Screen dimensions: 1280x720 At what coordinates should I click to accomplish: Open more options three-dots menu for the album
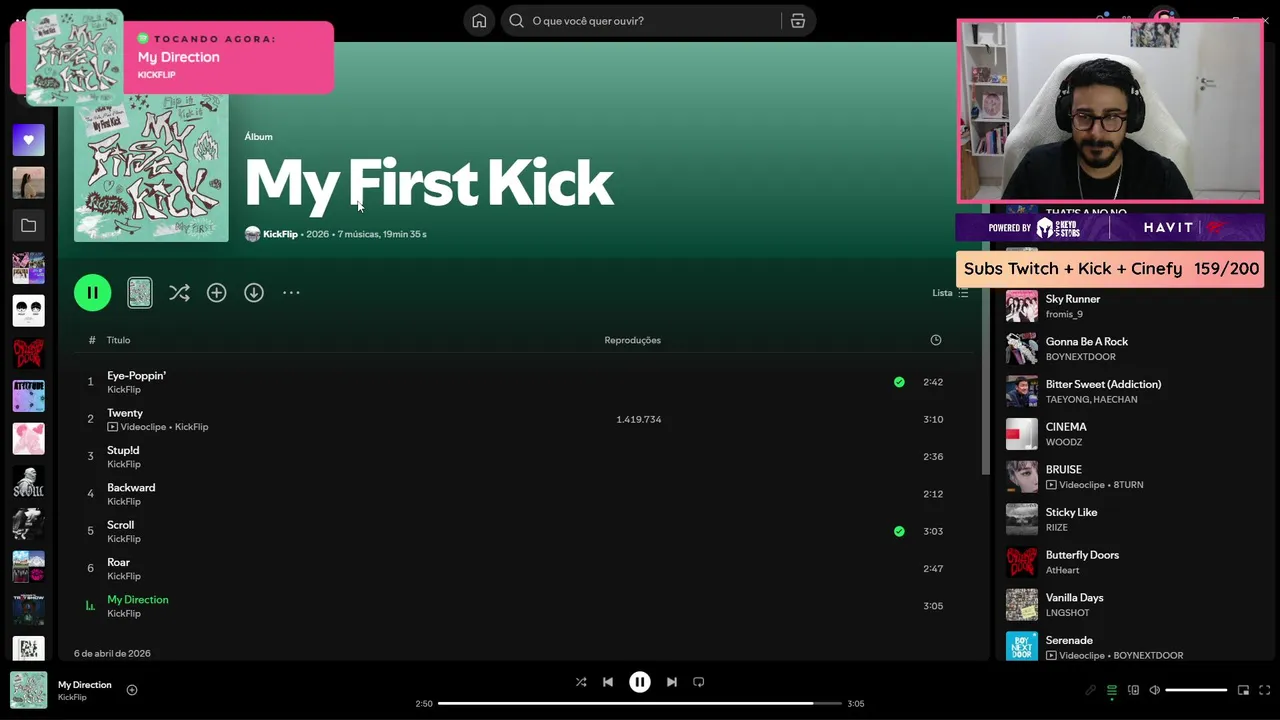pos(291,293)
